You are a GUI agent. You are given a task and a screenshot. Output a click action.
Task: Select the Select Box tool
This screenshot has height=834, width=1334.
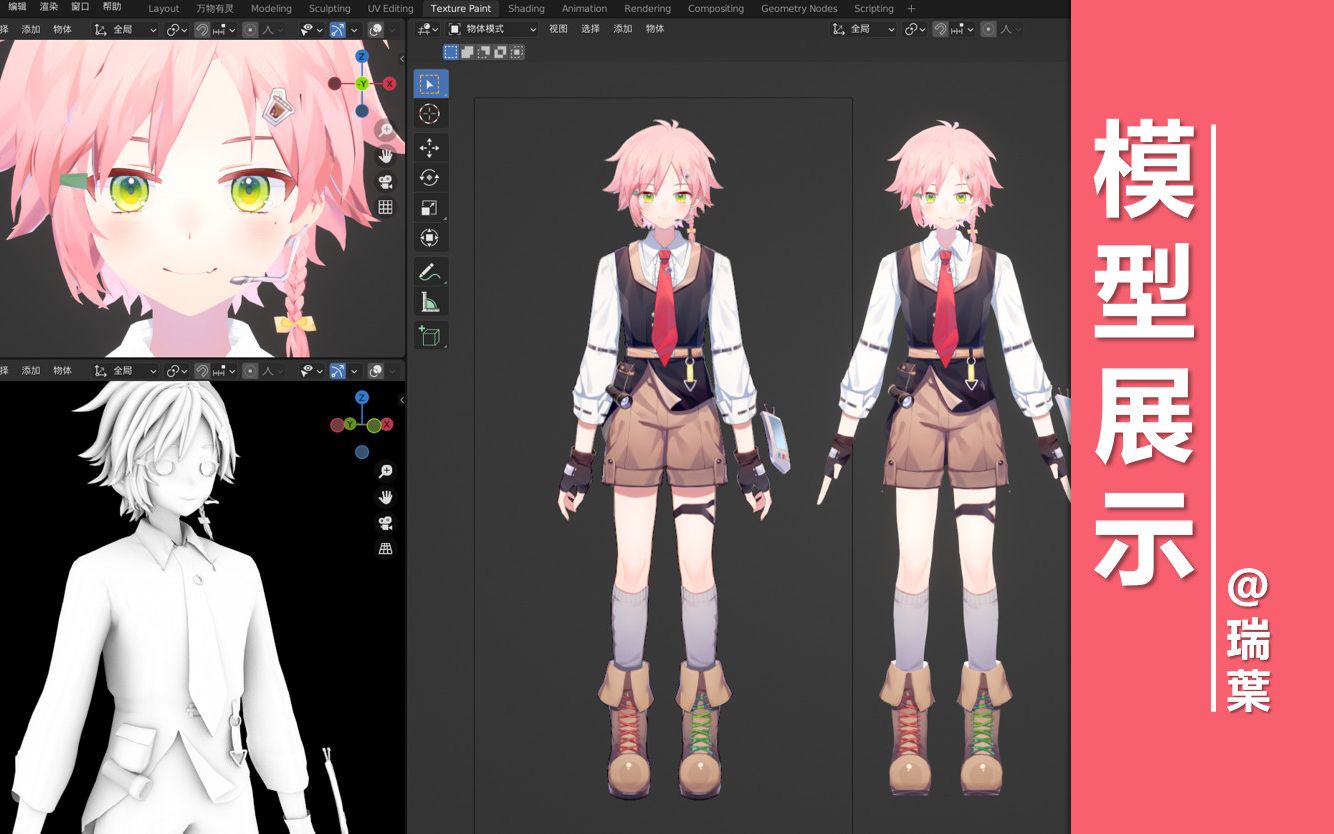click(430, 84)
